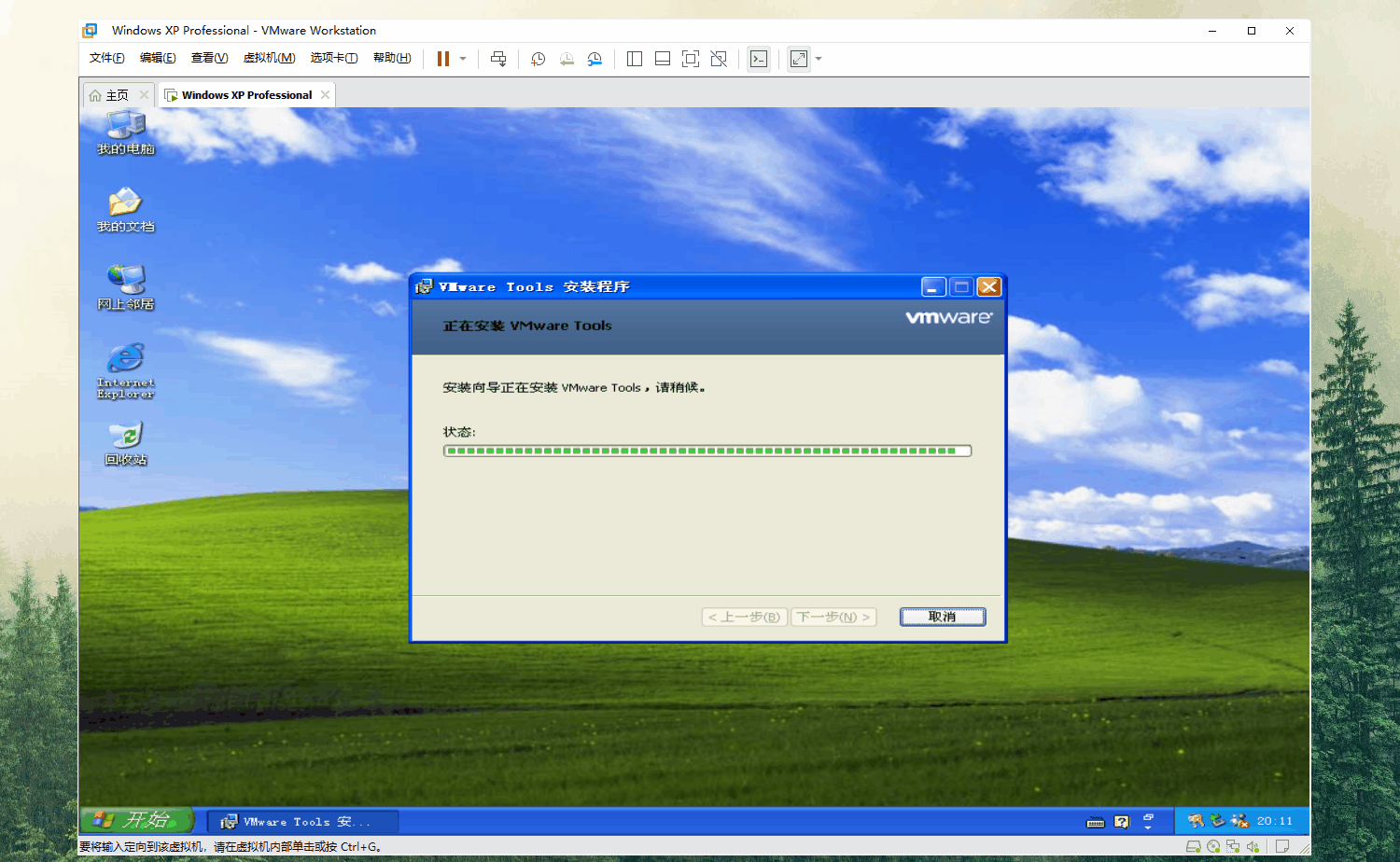Click the 状态: label in the installer
This screenshot has width=1400, height=862.
[x=459, y=432]
